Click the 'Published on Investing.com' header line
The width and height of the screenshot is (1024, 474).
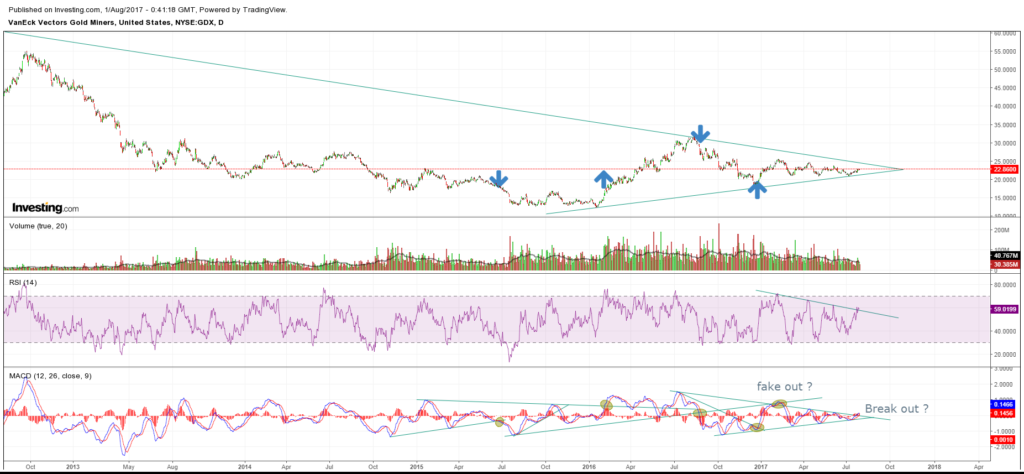tap(148, 10)
